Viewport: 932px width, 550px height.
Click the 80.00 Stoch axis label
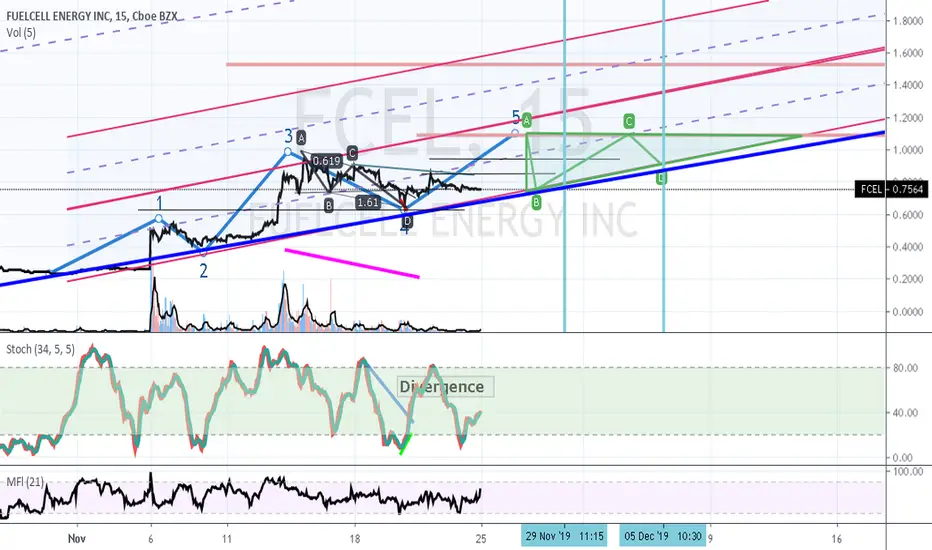coord(903,367)
